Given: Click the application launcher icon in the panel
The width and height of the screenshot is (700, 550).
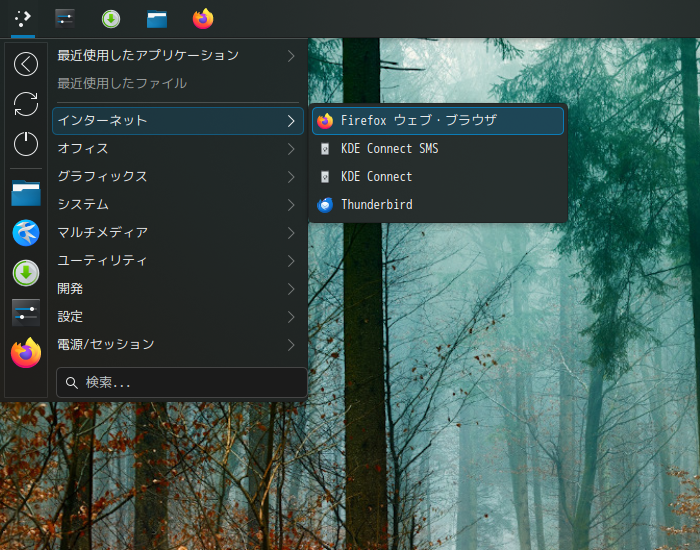Looking at the screenshot, I should 23,18.
